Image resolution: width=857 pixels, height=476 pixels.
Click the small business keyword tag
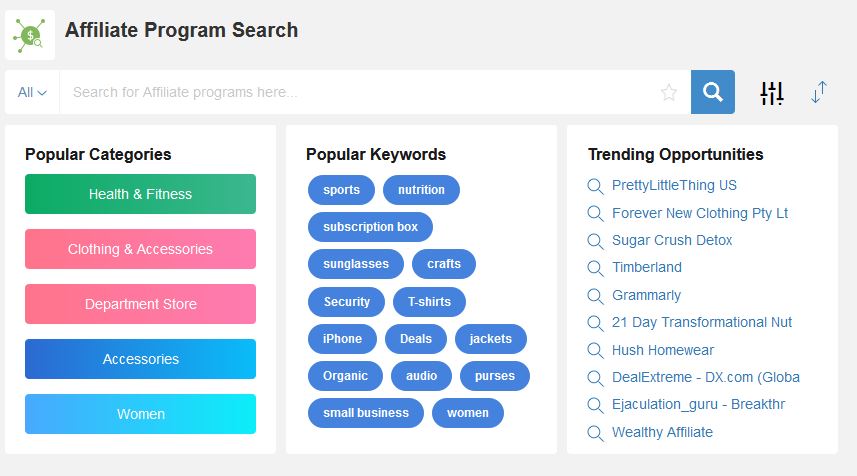(366, 413)
